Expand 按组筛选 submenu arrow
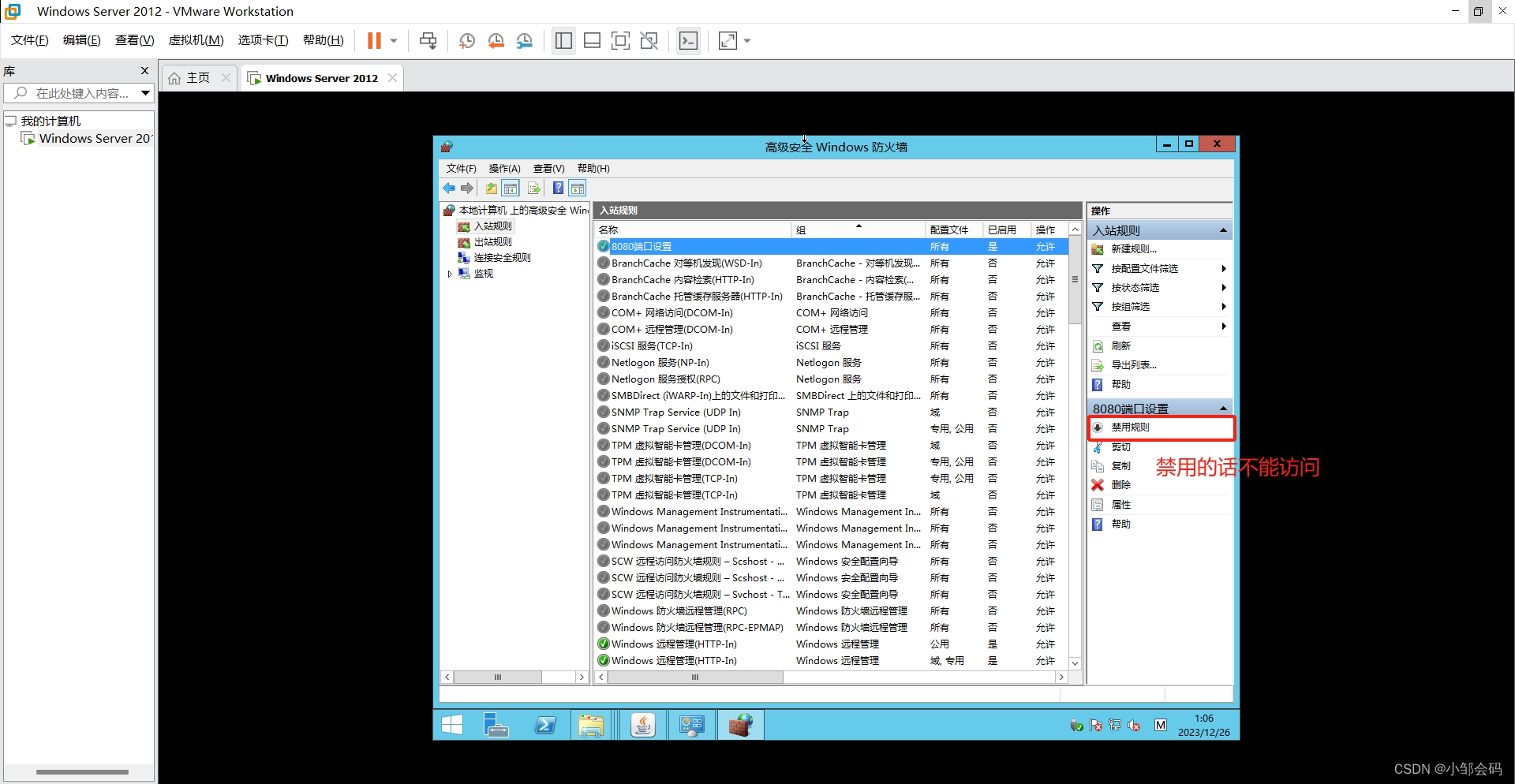 point(1223,306)
